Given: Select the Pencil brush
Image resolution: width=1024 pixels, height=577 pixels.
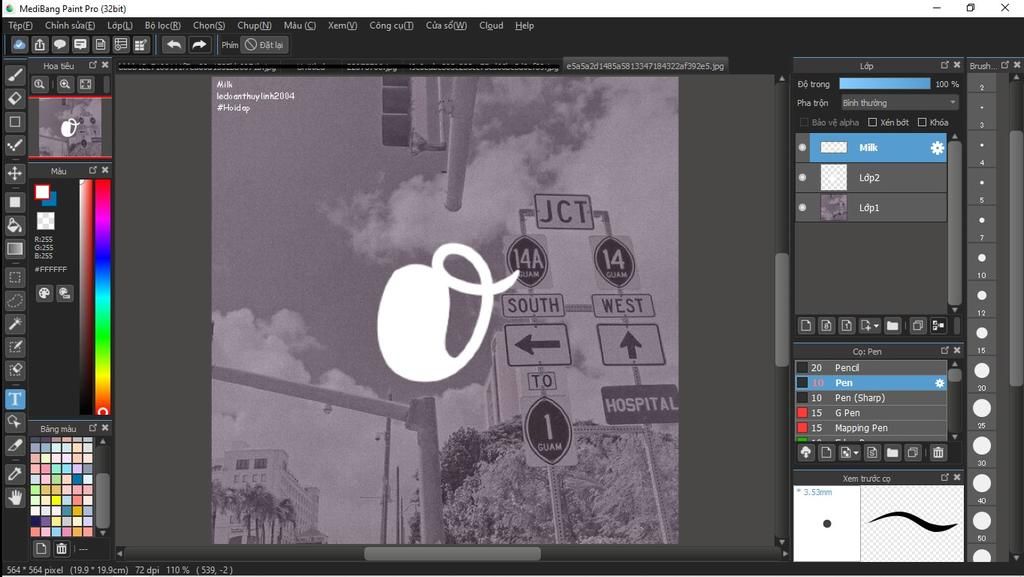Looking at the screenshot, I should pos(870,367).
